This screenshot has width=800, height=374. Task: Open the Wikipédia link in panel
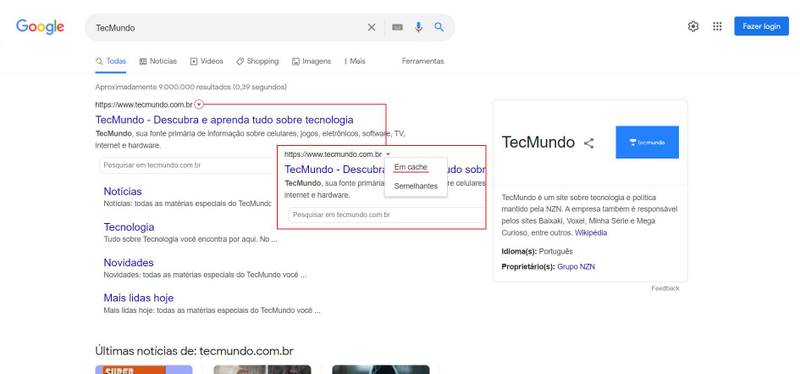591,233
